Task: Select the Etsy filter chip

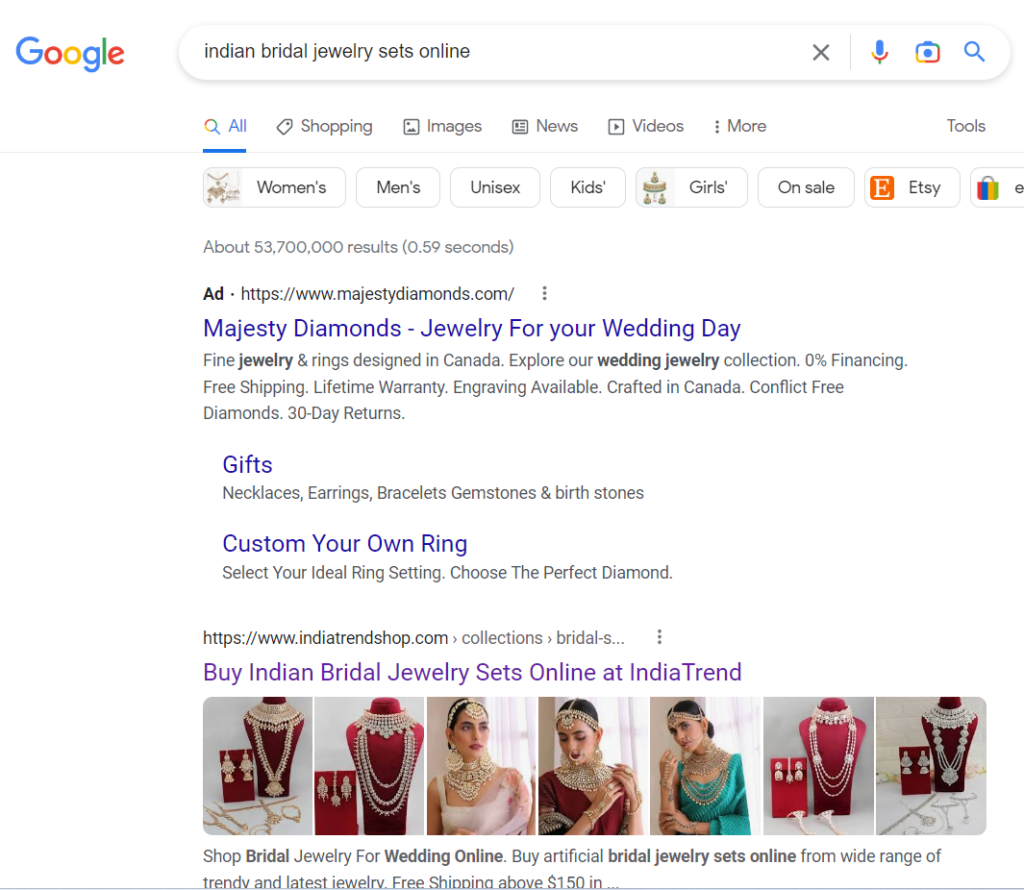Action: pyautogui.click(x=911, y=187)
